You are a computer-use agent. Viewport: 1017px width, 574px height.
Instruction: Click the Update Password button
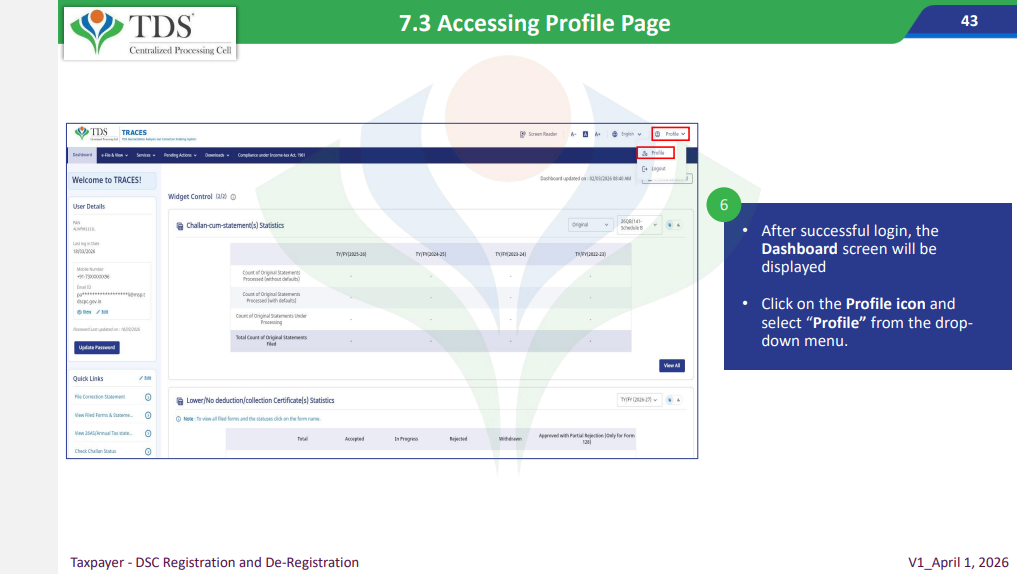tap(97, 347)
